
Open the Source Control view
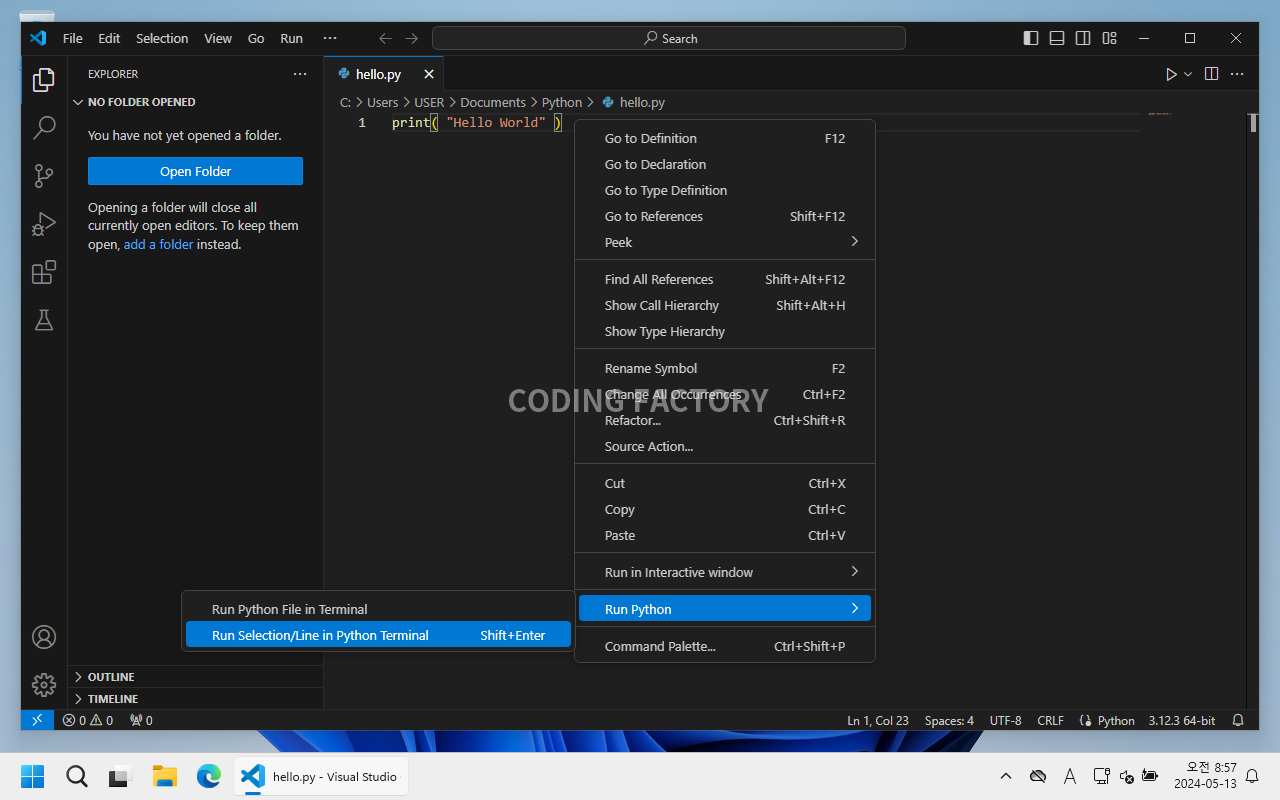pos(44,176)
